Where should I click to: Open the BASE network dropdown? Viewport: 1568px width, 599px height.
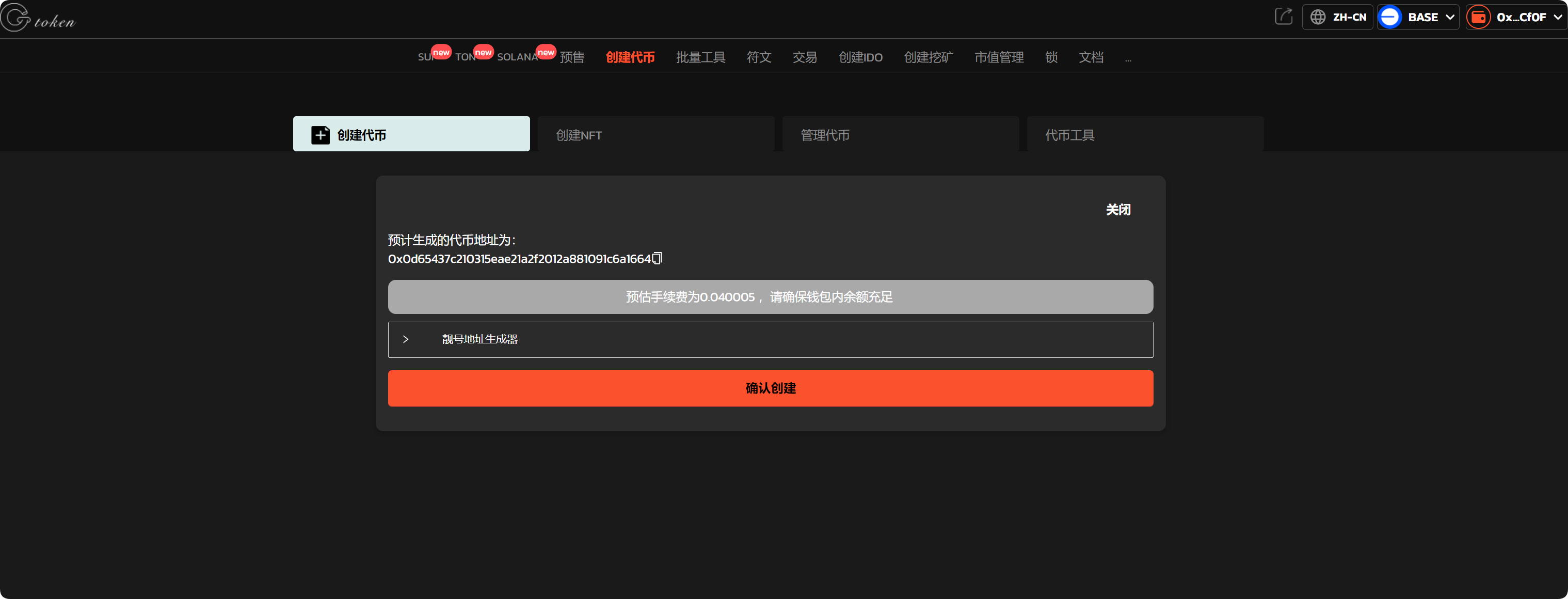[1450, 17]
